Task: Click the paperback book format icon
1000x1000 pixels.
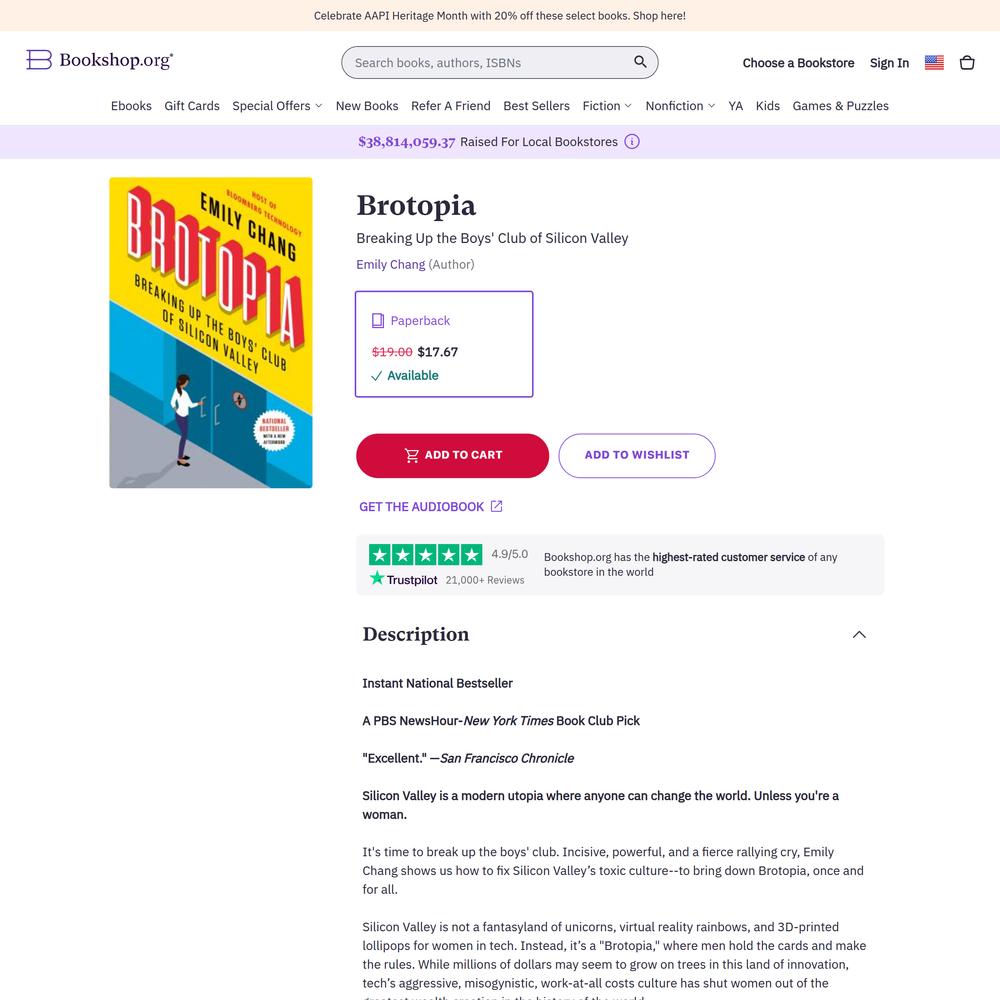Action: click(378, 320)
